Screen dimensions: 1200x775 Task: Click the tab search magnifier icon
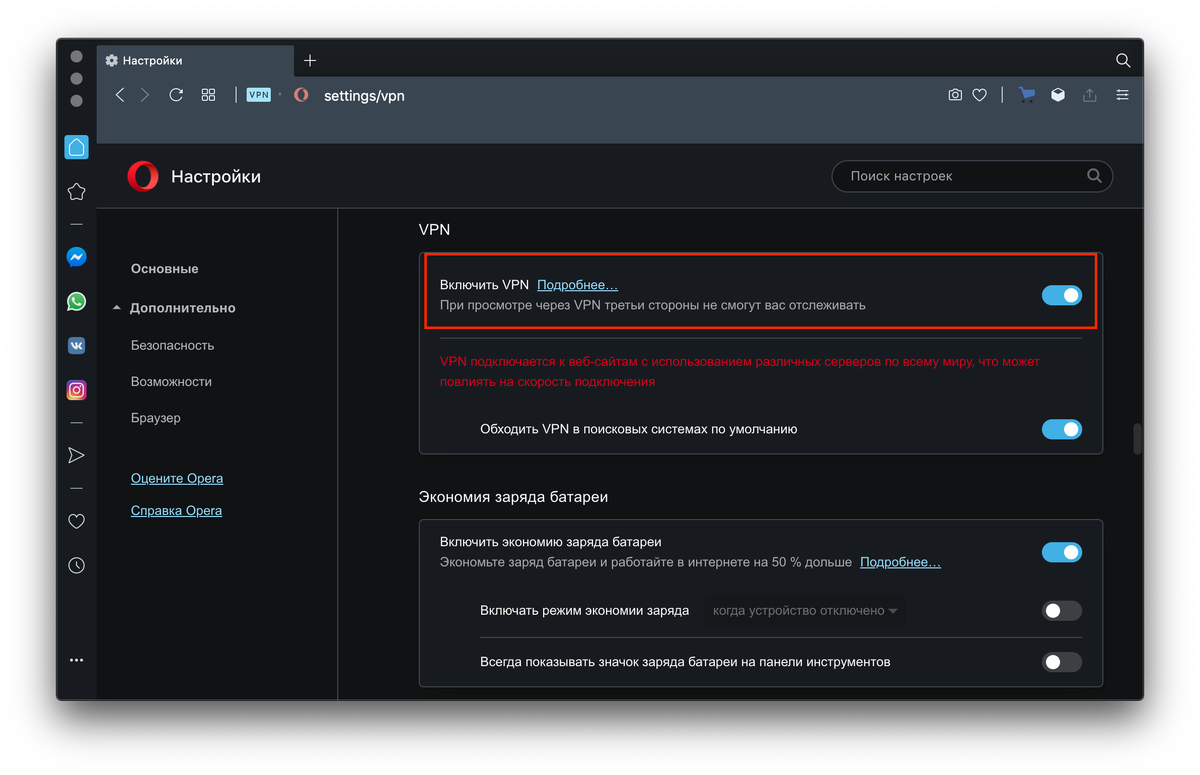click(x=1123, y=61)
